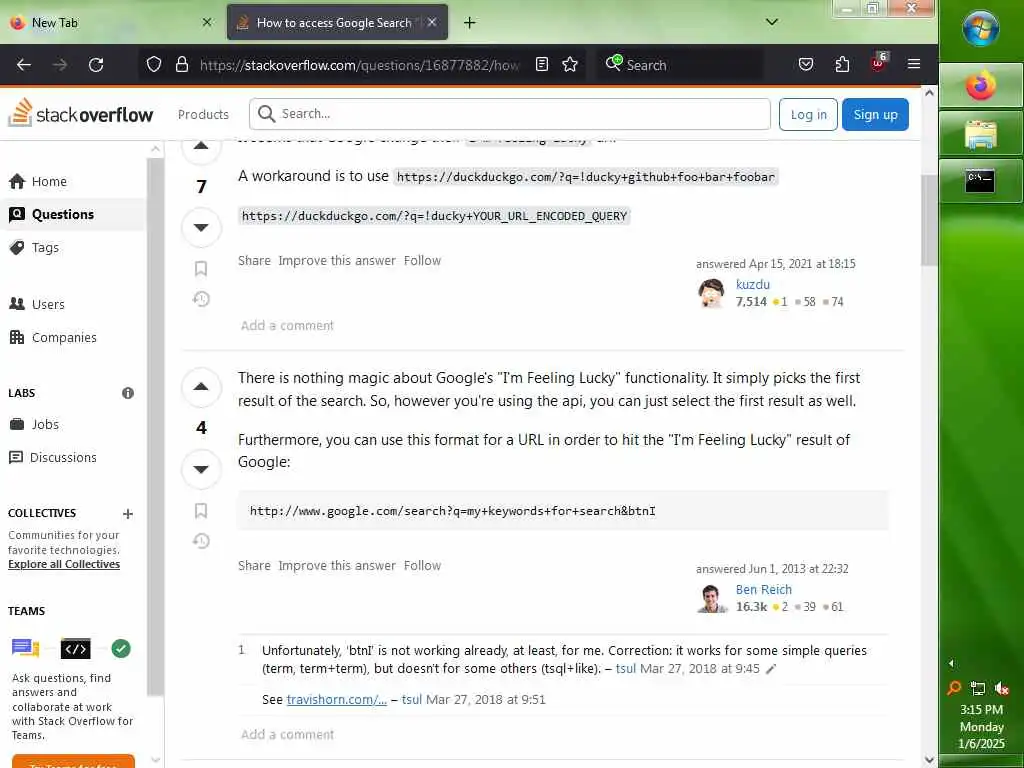Click Ben Reich's avatar photo
1024x768 pixels.
coord(711,598)
